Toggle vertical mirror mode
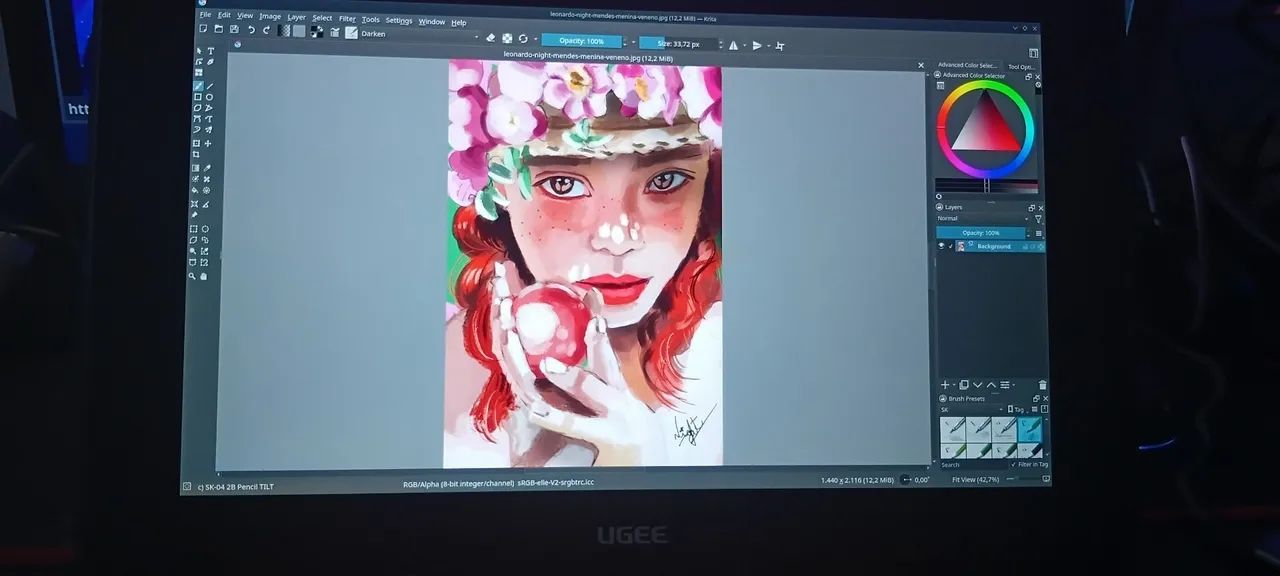1280x576 pixels. coord(757,45)
